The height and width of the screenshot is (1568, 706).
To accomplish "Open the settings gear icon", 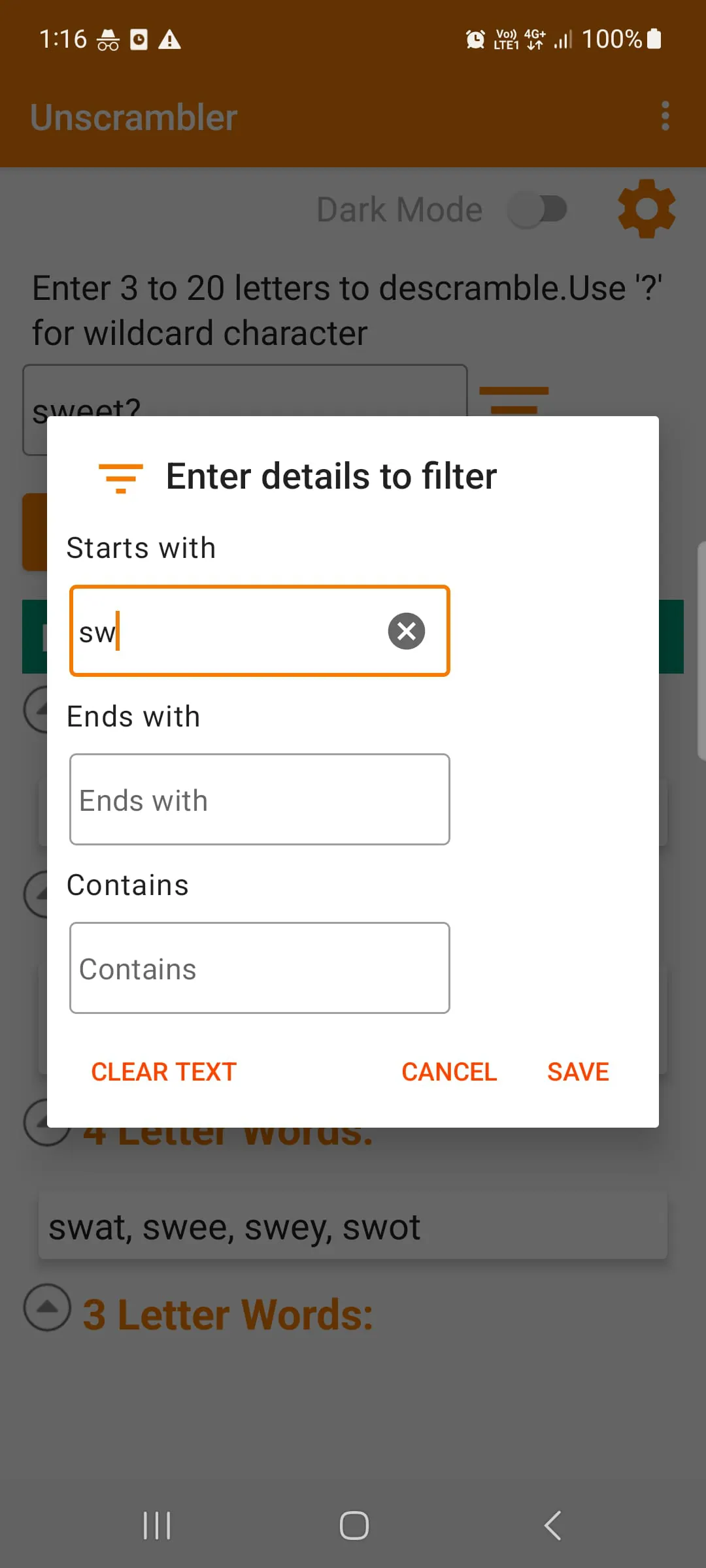I will tap(646, 209).
